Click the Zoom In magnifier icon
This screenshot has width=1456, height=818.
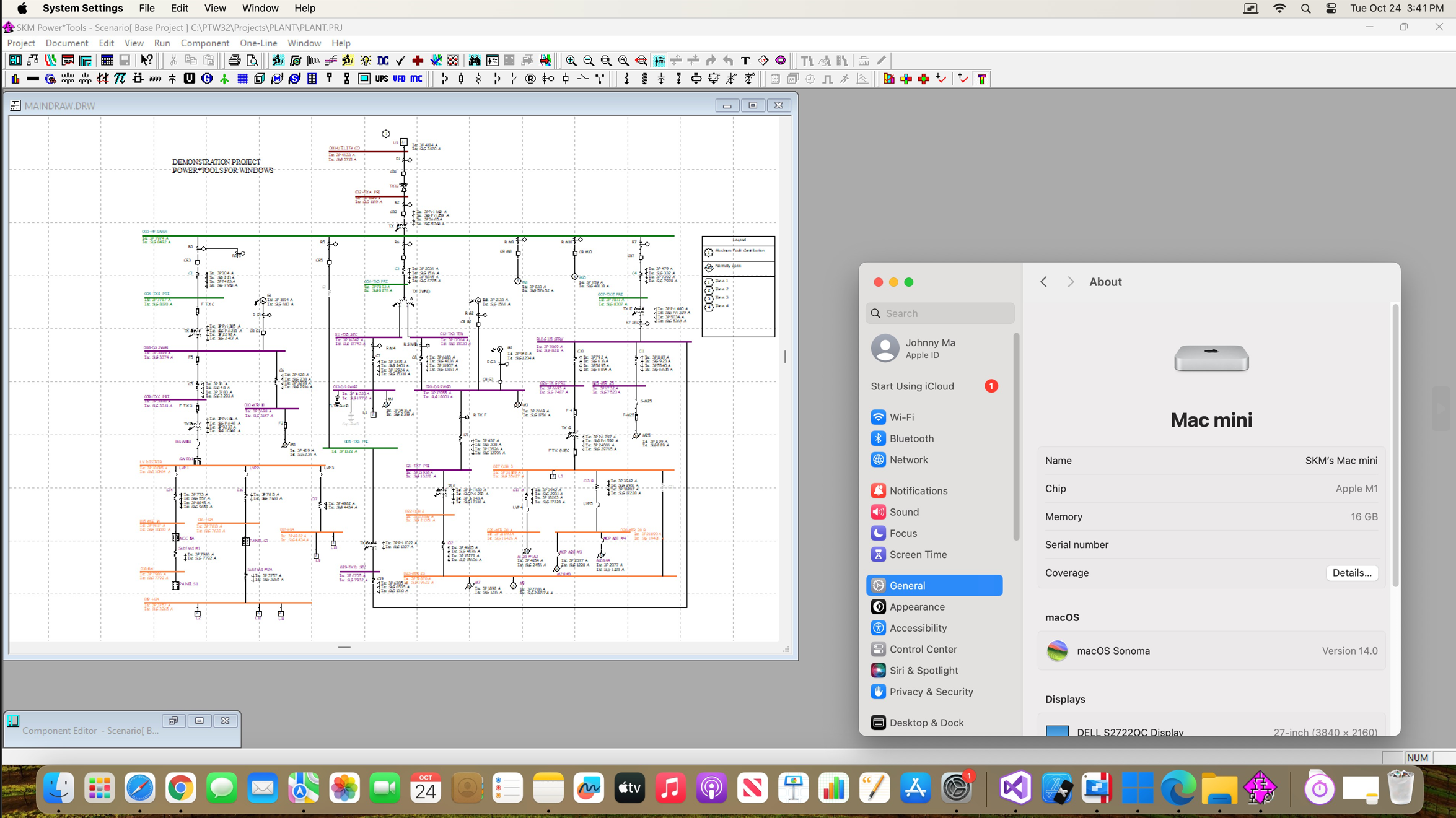(x=571, y=61)
